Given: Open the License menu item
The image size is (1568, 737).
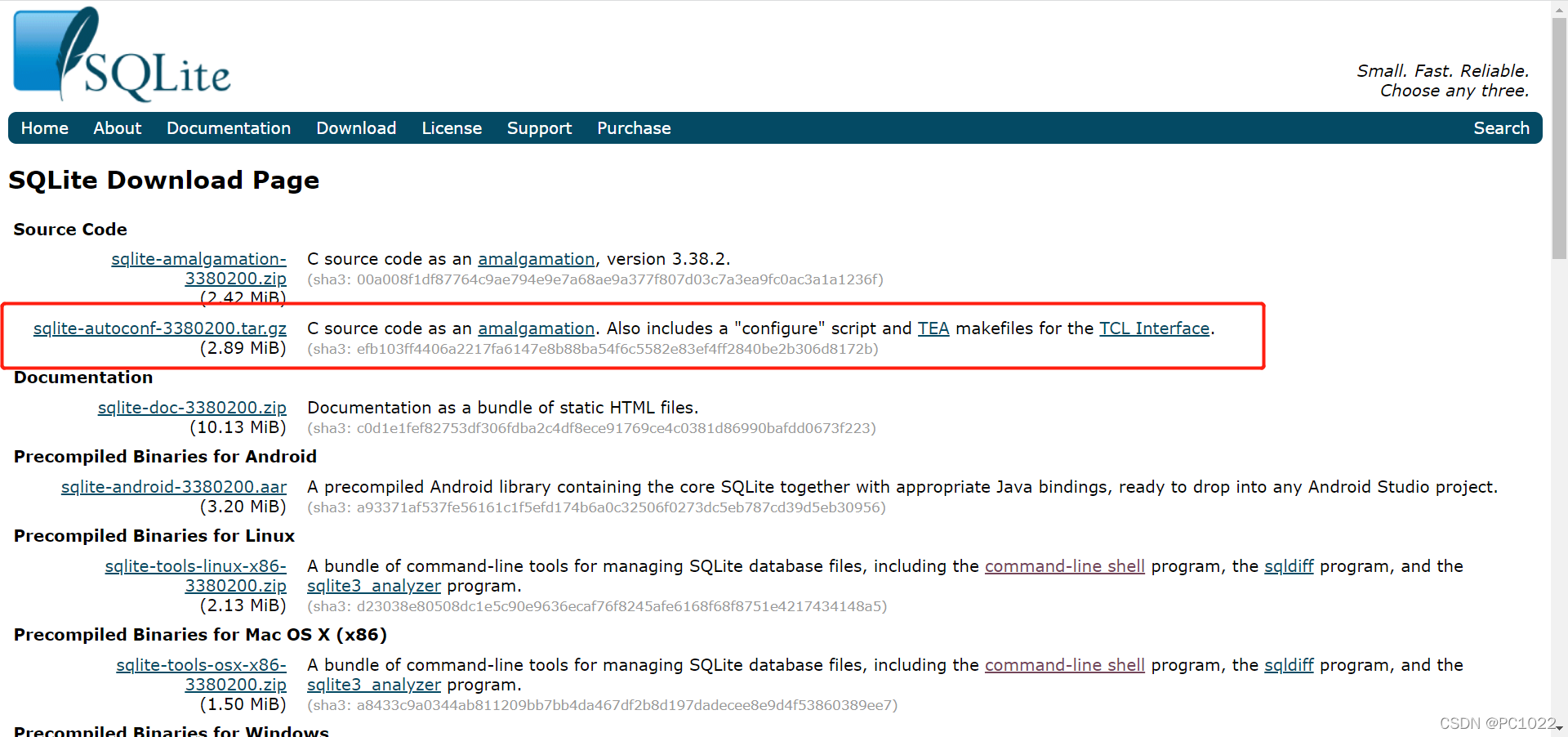Looking at the screenshot, I should [x=452, y=128].
